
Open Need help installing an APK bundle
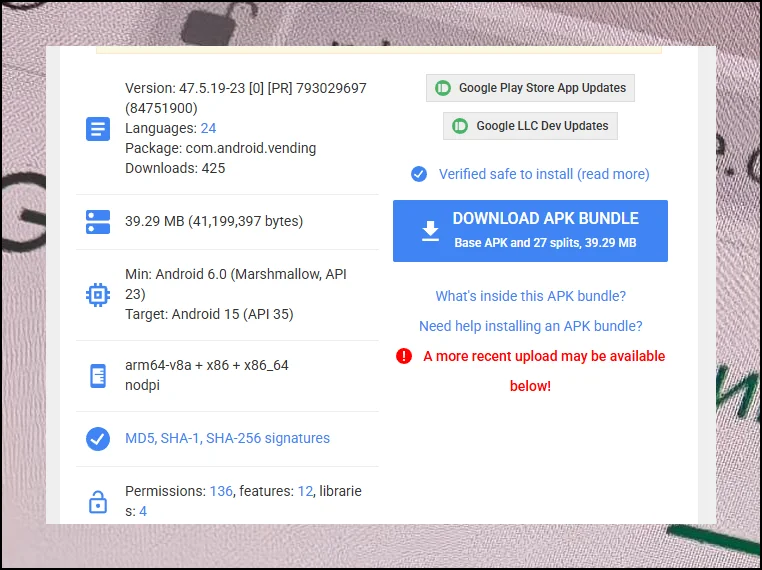(530, 326)
